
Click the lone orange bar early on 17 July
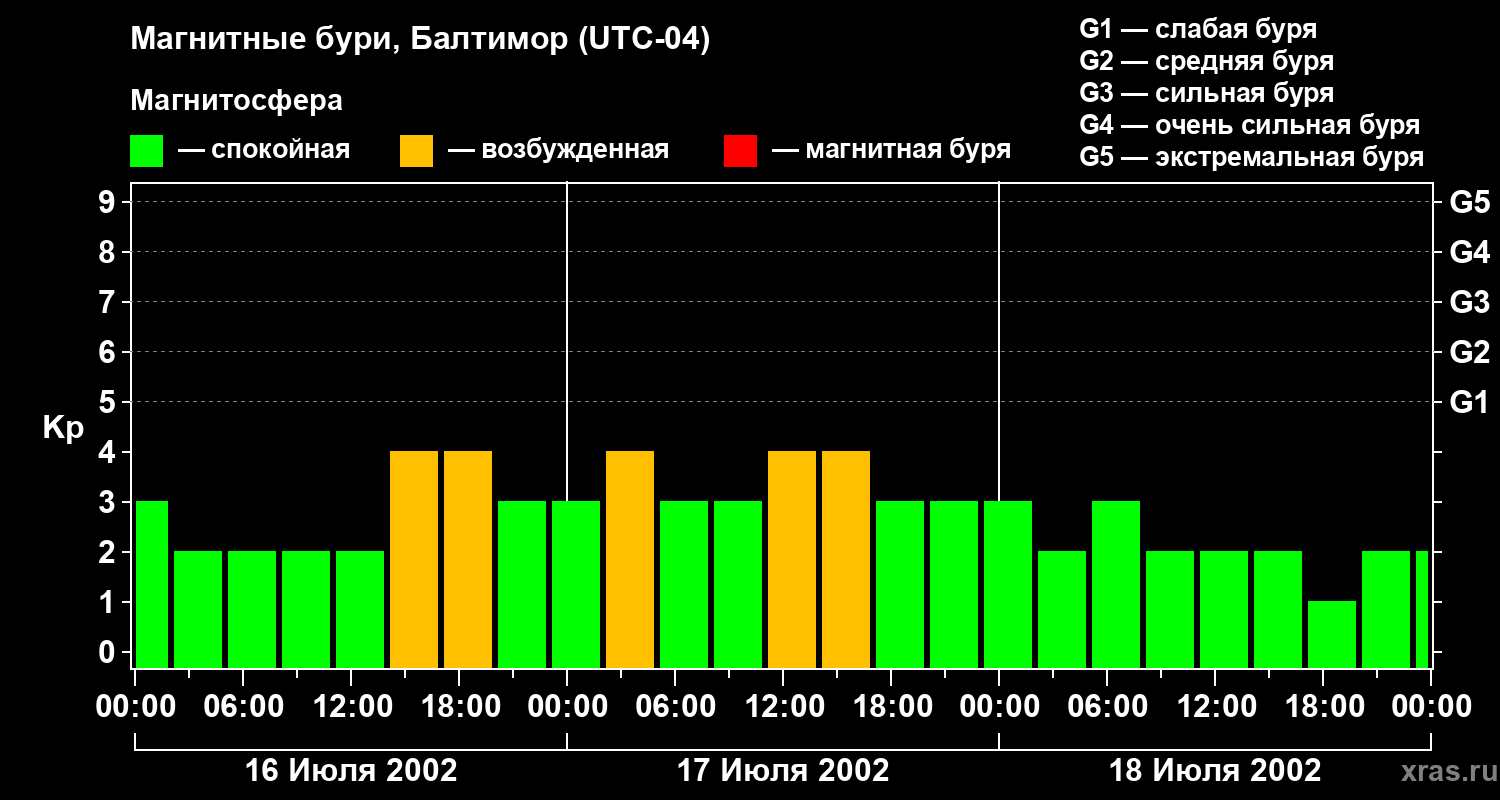630,559
